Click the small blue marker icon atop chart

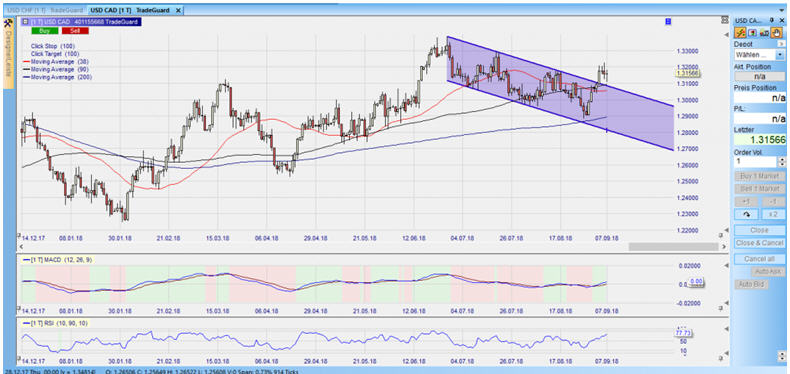668,21
